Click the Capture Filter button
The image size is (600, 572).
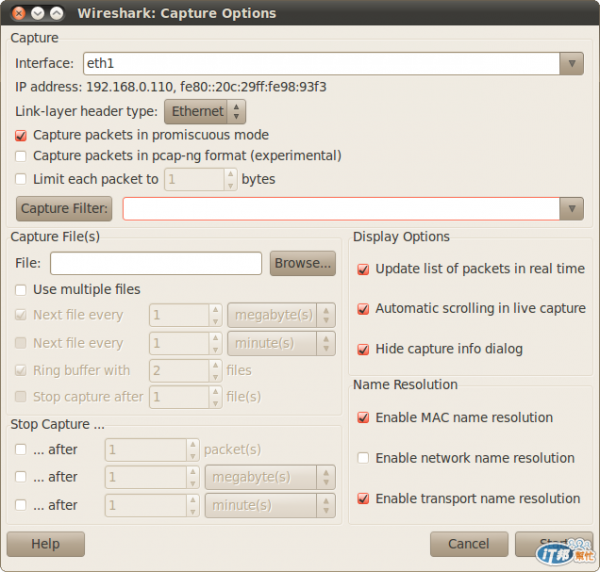64,209
